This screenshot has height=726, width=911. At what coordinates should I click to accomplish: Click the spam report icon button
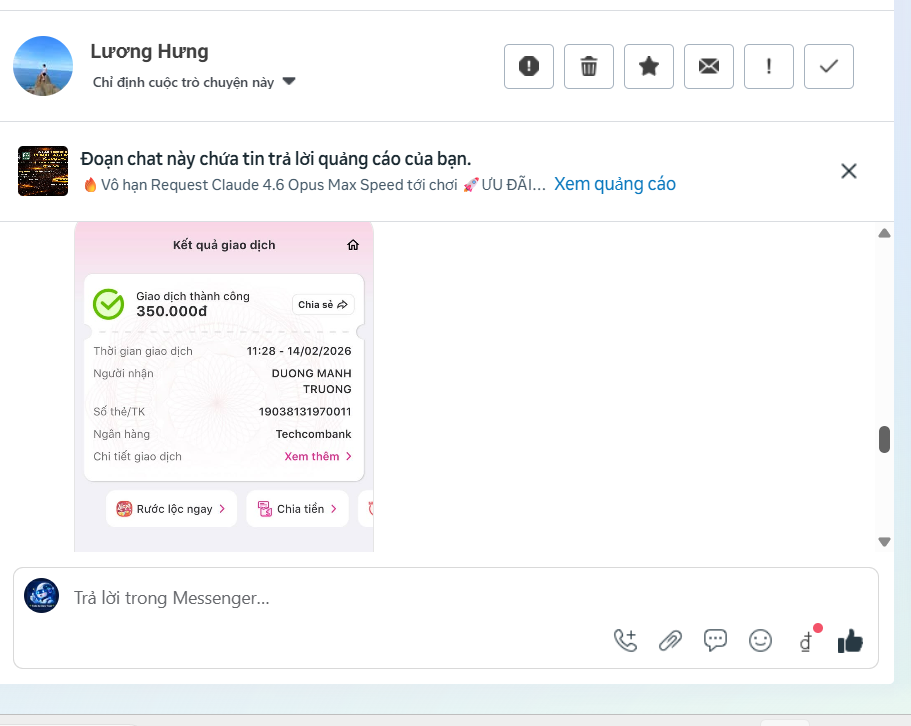point(529,67)
